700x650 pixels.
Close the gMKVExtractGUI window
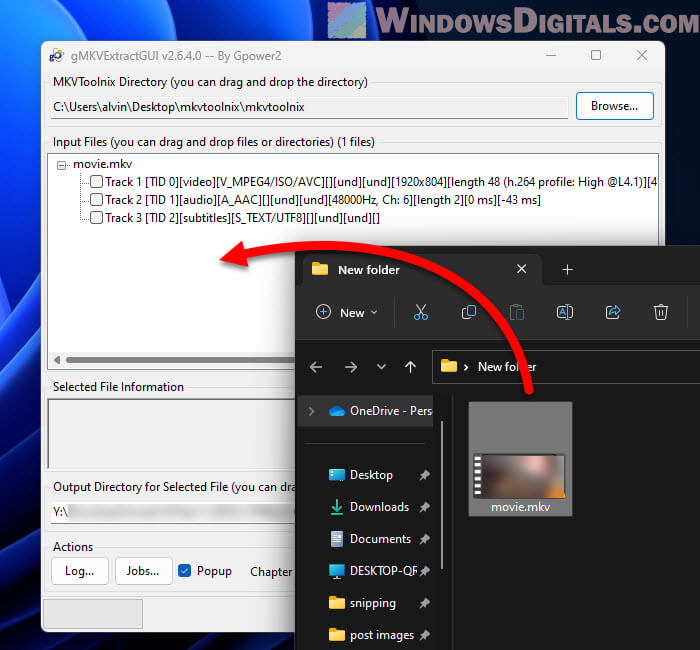pos(642,55)
